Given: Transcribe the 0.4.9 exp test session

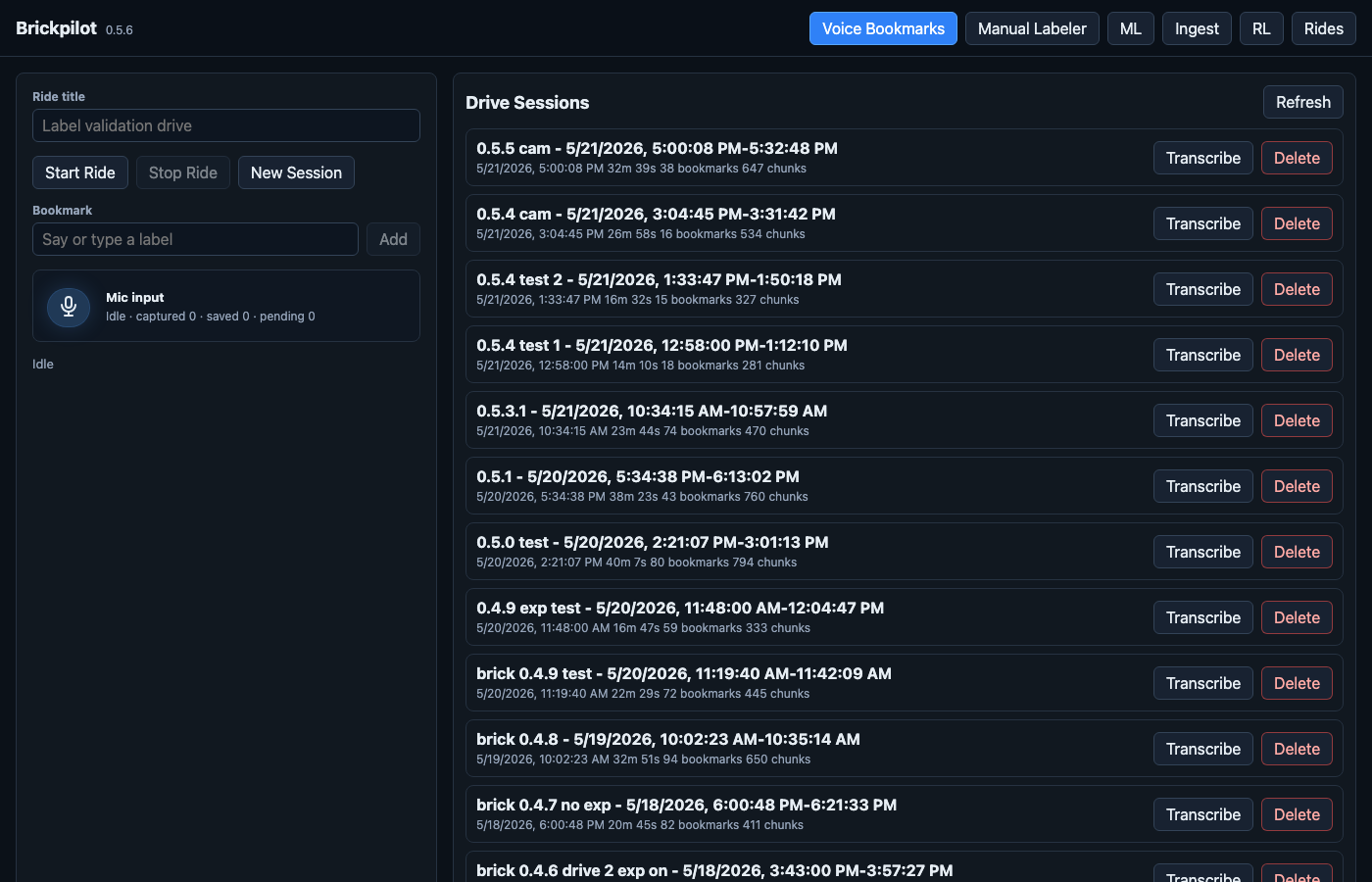Looking at the screenshot, I should coord(1203,617).
